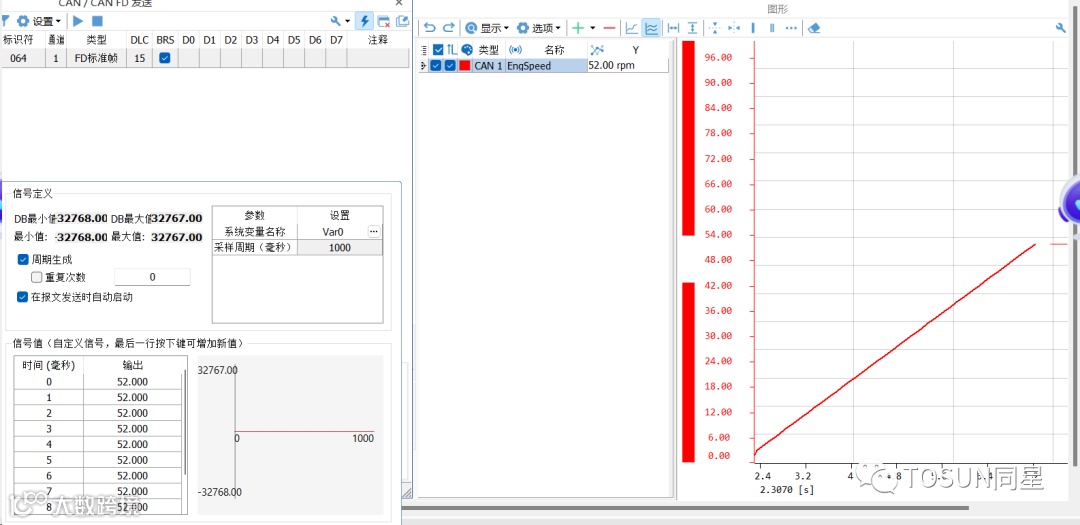Select output value in time row 3
1080x525 pixels.
tap(132, 429)
